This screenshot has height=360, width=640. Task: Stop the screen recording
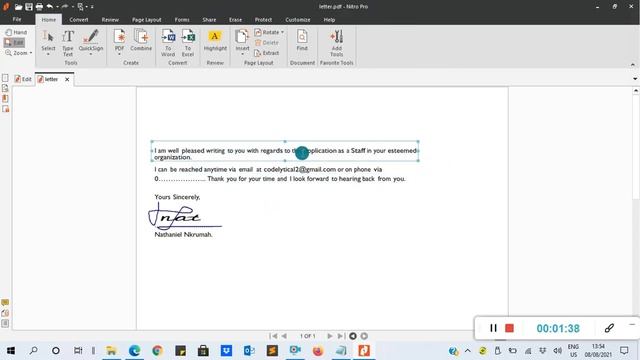509,328
